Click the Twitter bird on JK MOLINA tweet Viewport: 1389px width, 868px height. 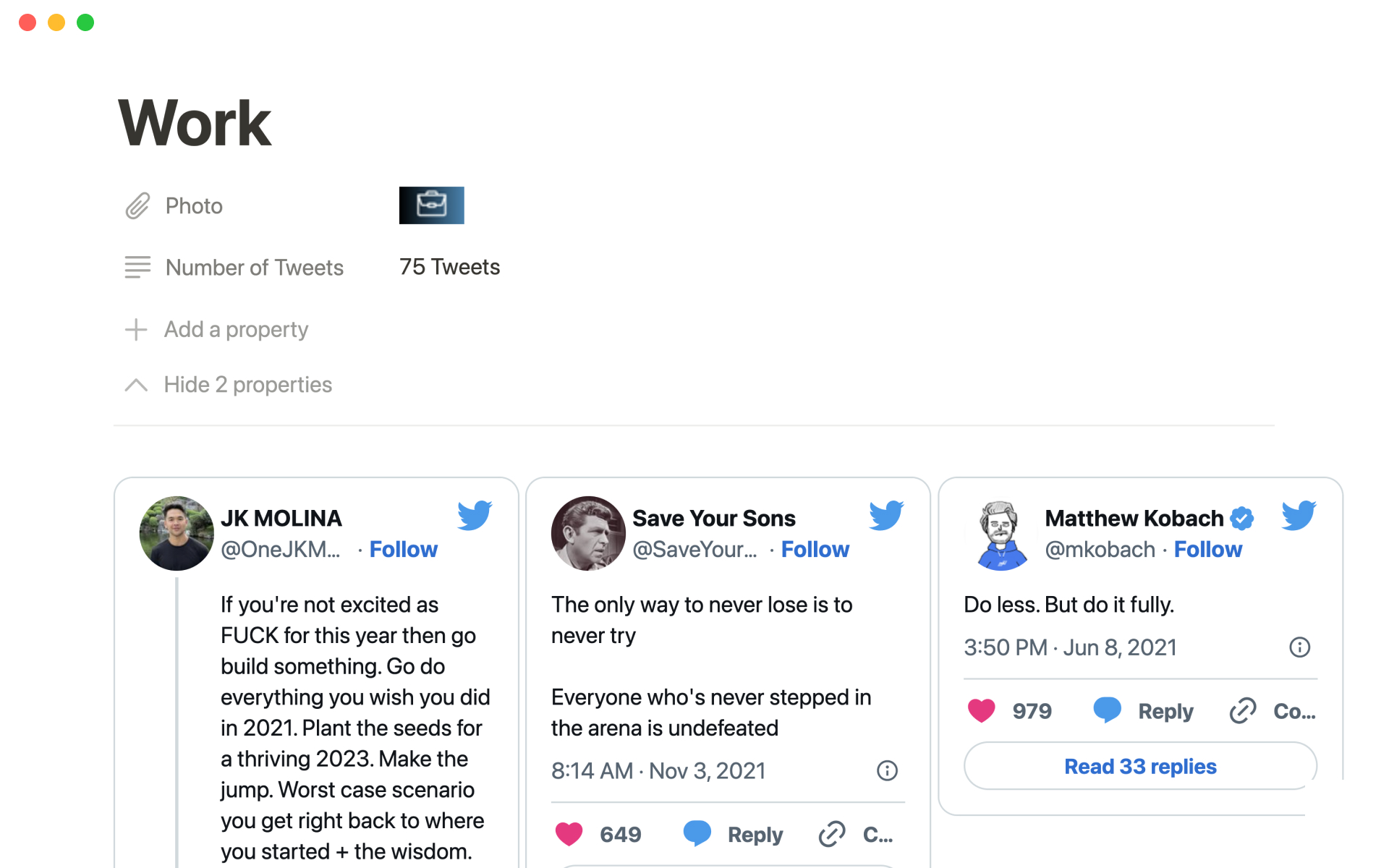point(475,516)
